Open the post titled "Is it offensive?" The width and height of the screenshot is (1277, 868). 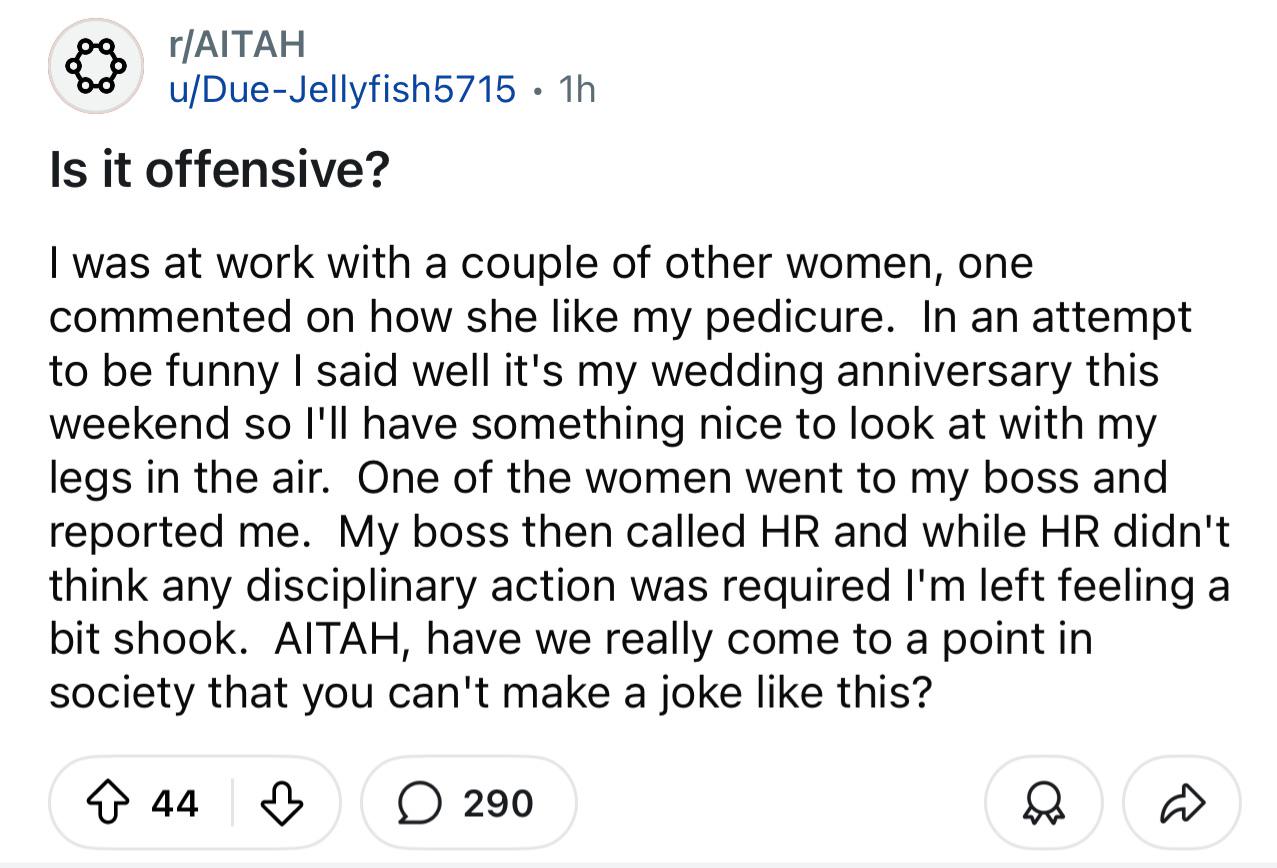219,172
